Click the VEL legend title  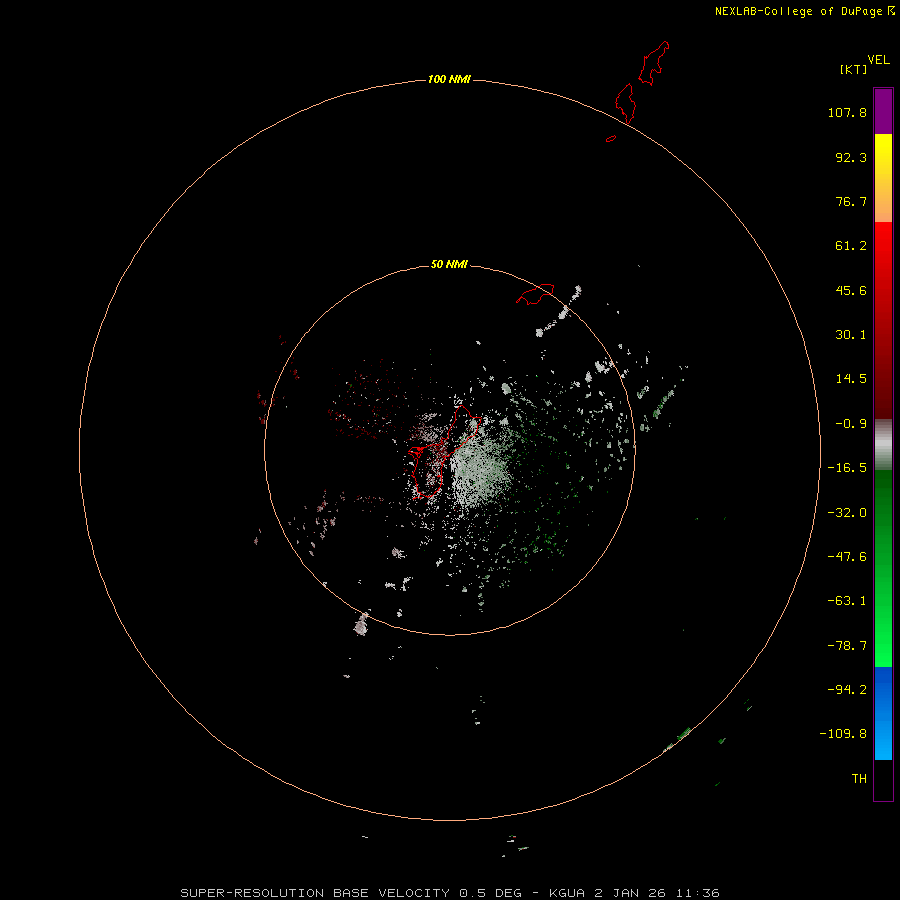(x=879, y=60)
